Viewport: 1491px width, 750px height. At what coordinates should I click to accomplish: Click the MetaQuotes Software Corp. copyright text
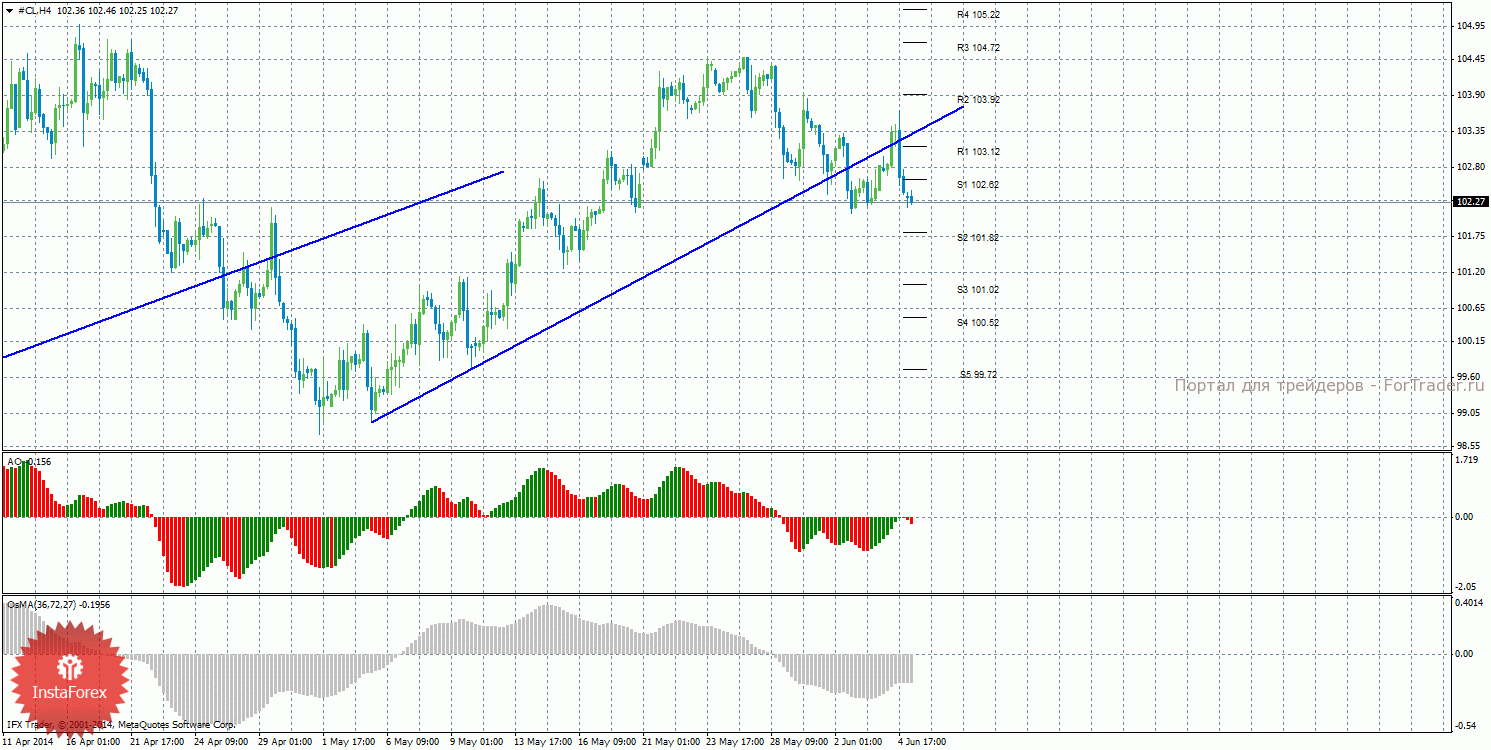[176, 724]
